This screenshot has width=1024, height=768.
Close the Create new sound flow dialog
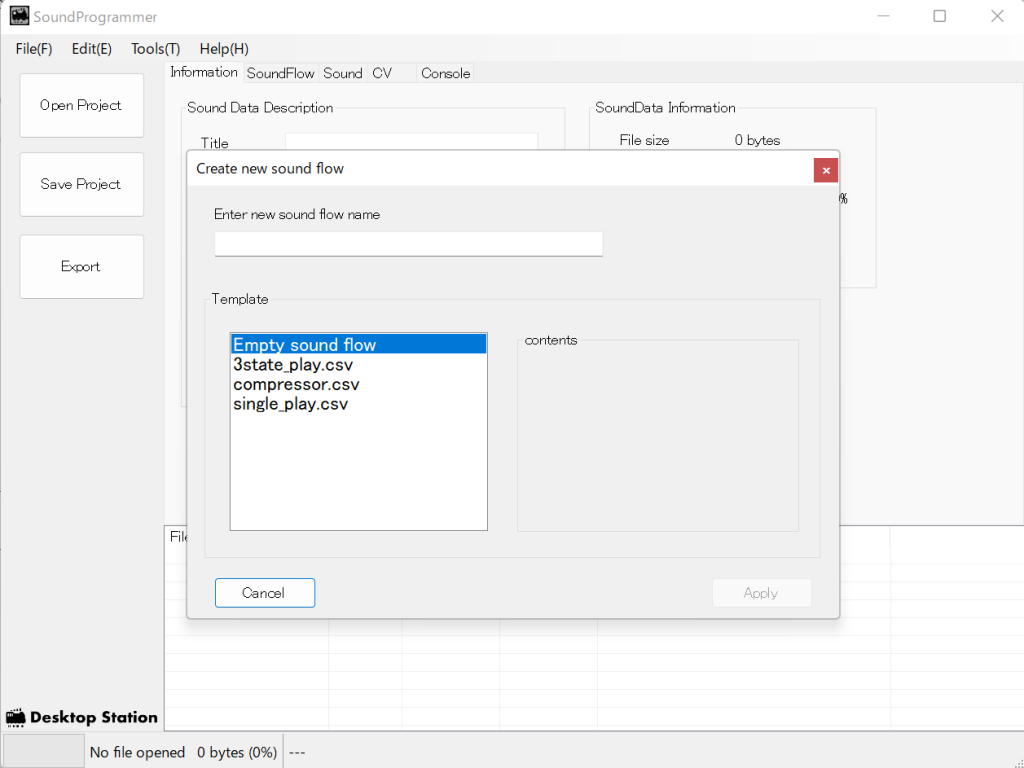(825, 170)
